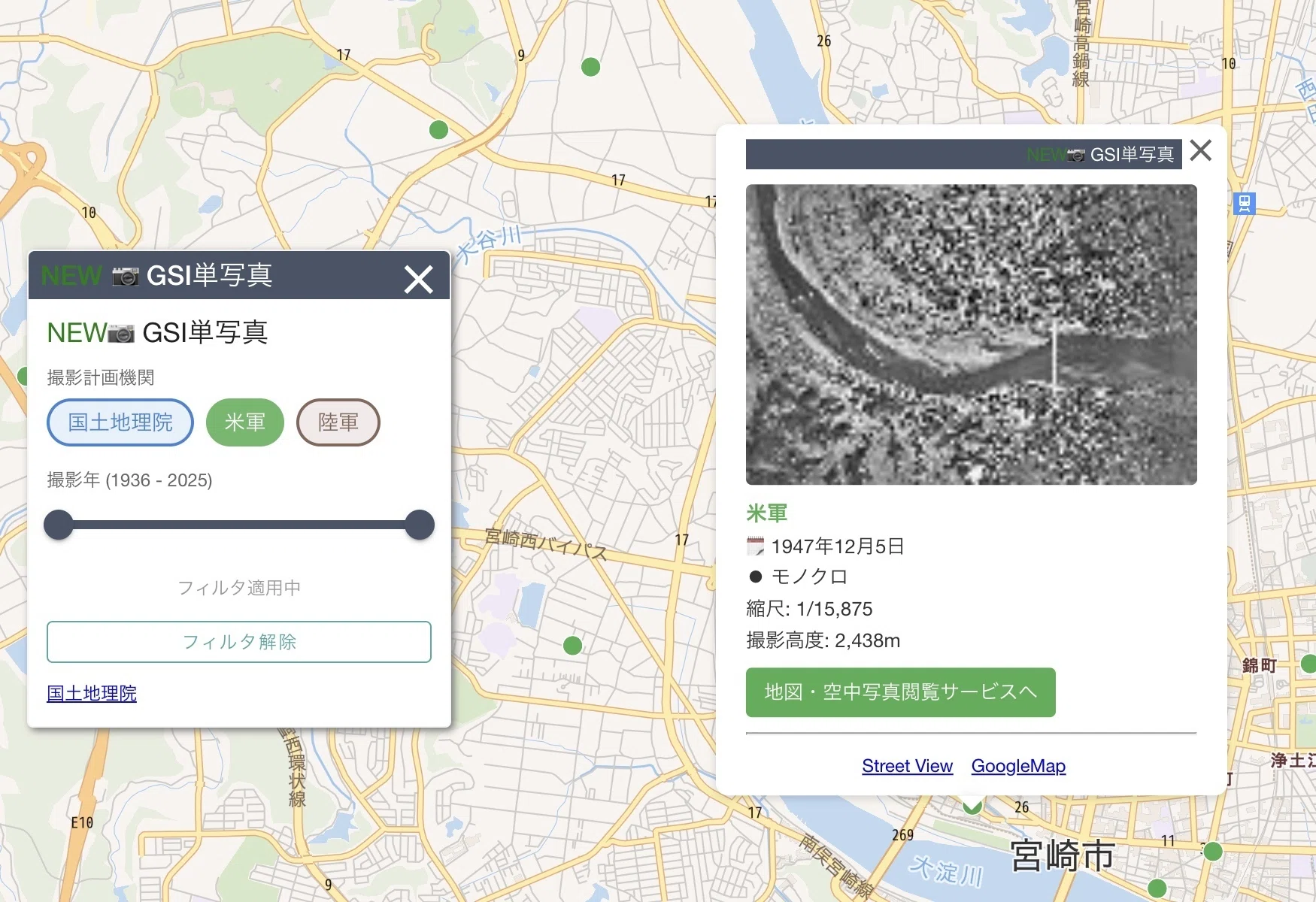Click the green marker right of 宮崎市 label
The width and height of the screenshot is (1316, 902).
coord(1212,852)
